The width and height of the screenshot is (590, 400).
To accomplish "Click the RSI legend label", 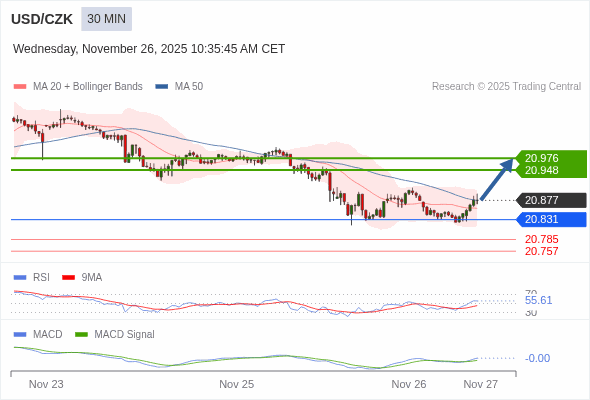I will 41,278.
